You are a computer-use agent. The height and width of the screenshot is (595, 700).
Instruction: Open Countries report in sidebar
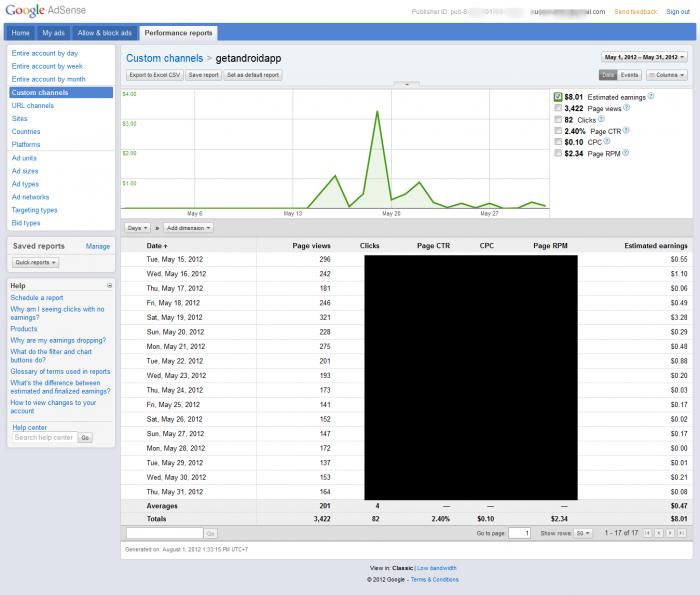pyautogui.click(x=26, y=131)
